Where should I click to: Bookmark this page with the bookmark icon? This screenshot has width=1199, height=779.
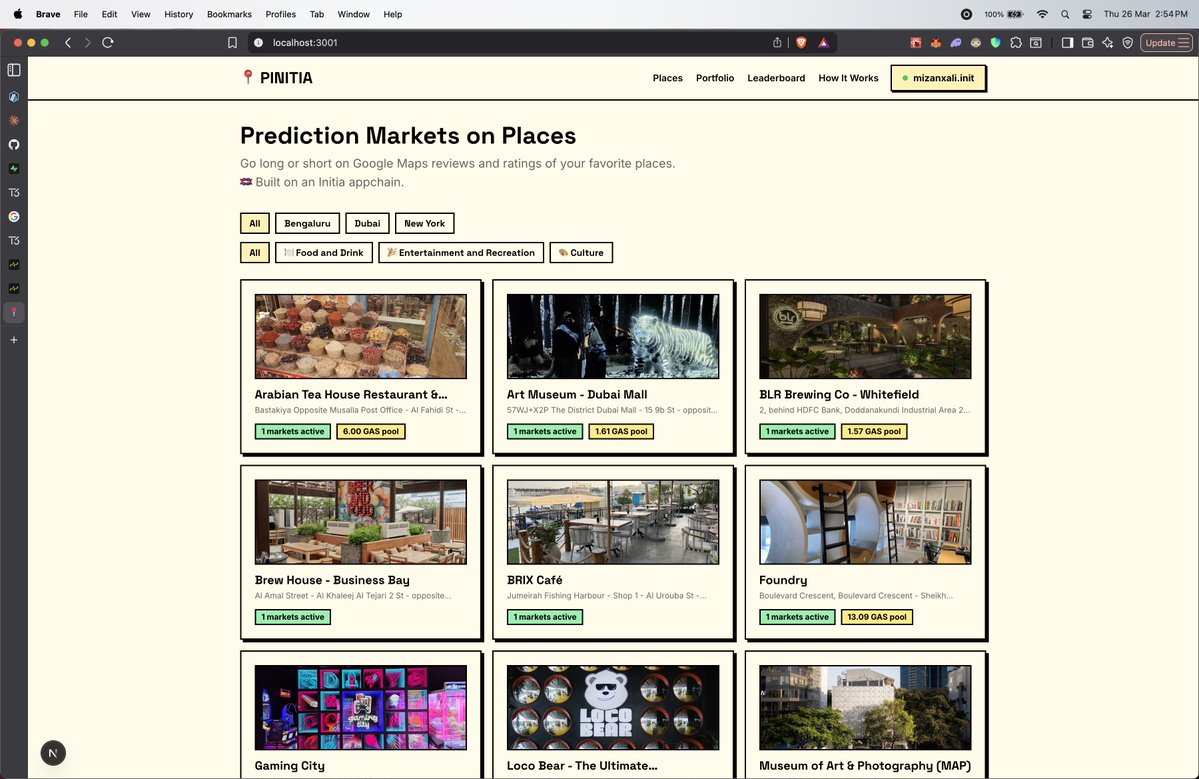point(232,43)
